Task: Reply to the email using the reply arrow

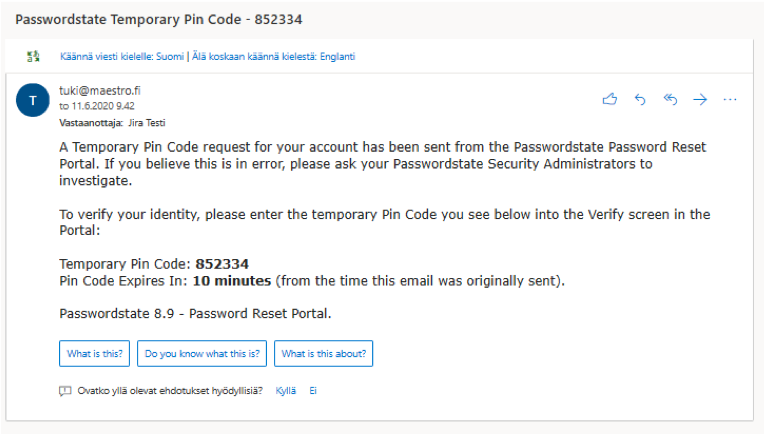Action: click(x=640, y=99)
